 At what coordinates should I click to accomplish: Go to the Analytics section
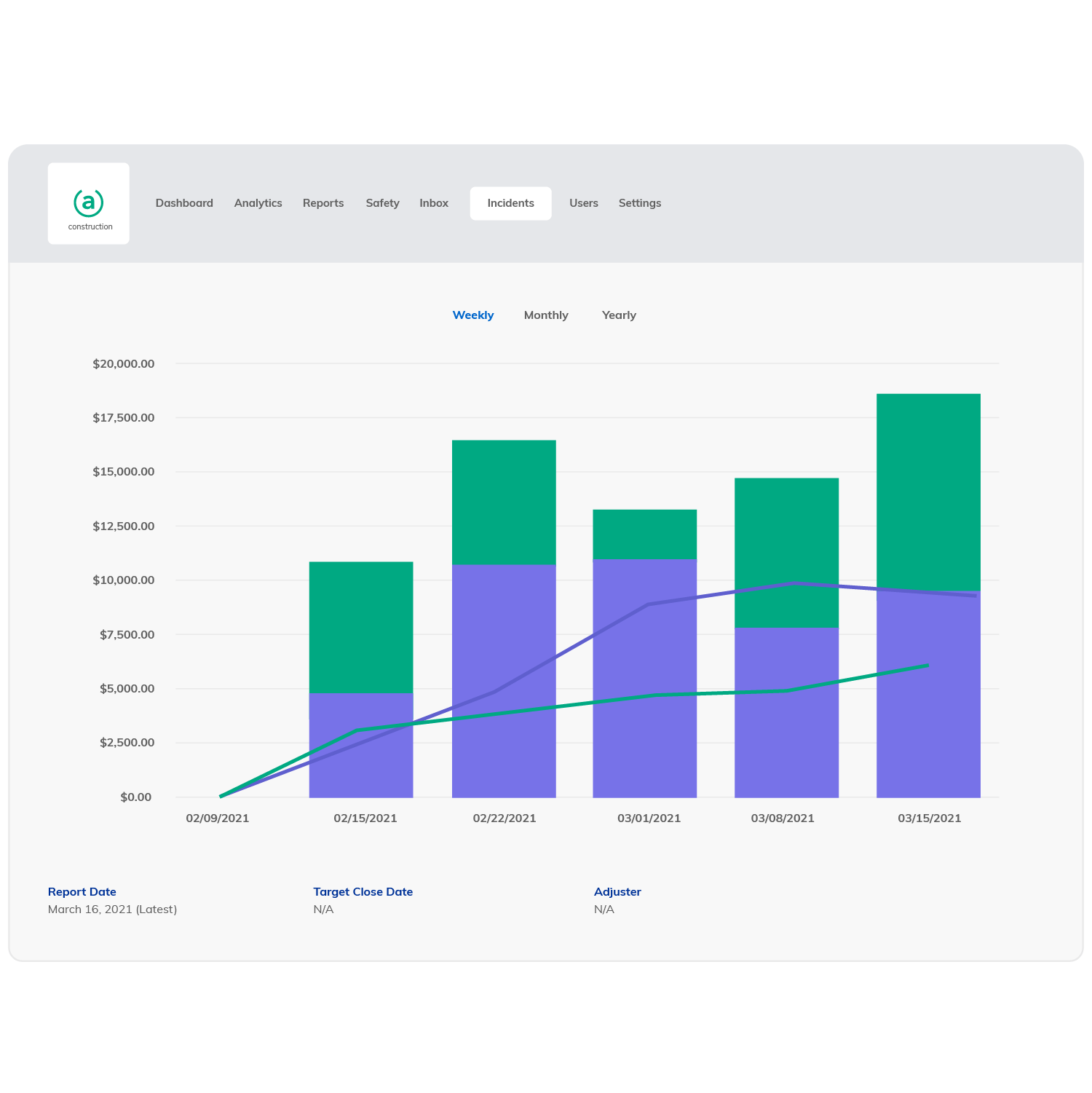pyautogui.click(x=258, y=203)
